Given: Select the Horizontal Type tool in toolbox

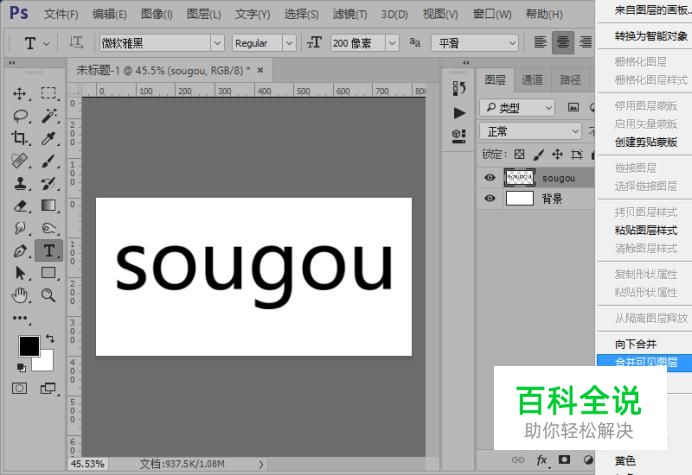Looking at the screenshot, I should pos(49,251).
